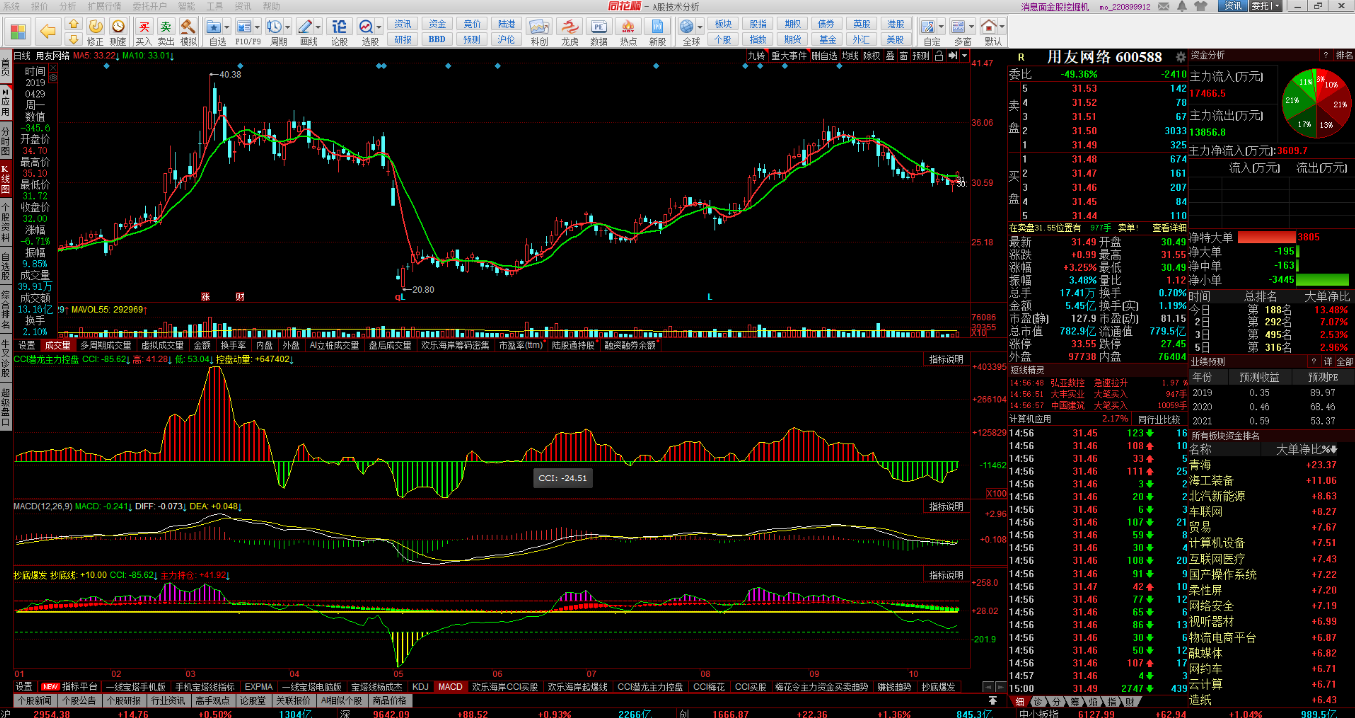
Task: Click the 多窗 multi-window icon
Action: tap(958, 26)
